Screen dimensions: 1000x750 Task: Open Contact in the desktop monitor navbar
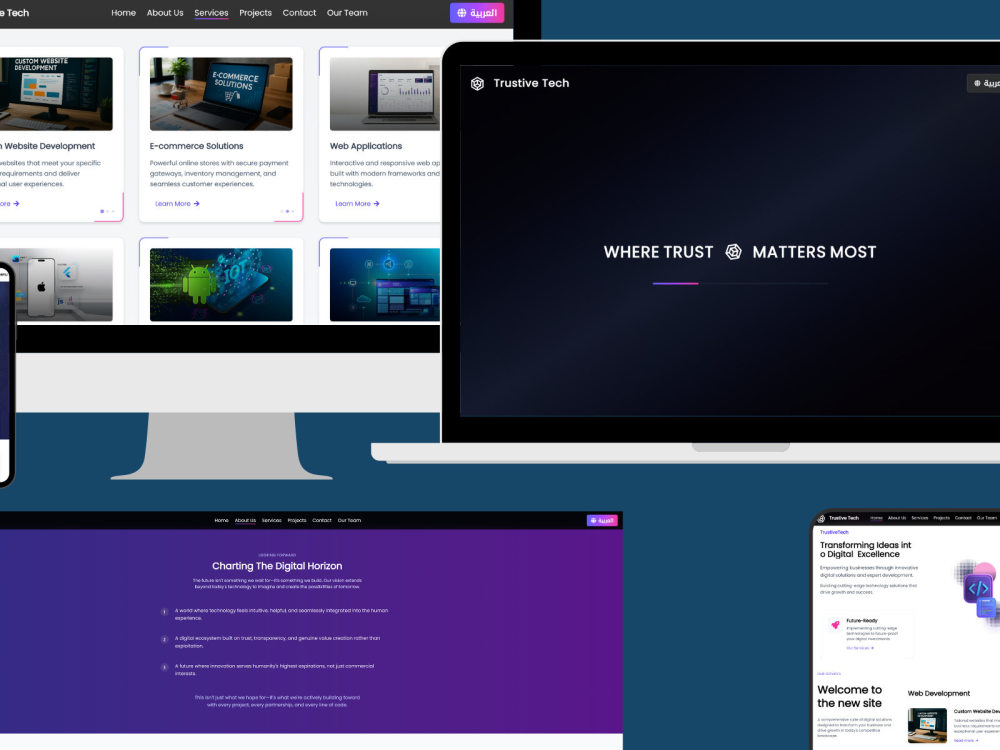tap(299, 13)
